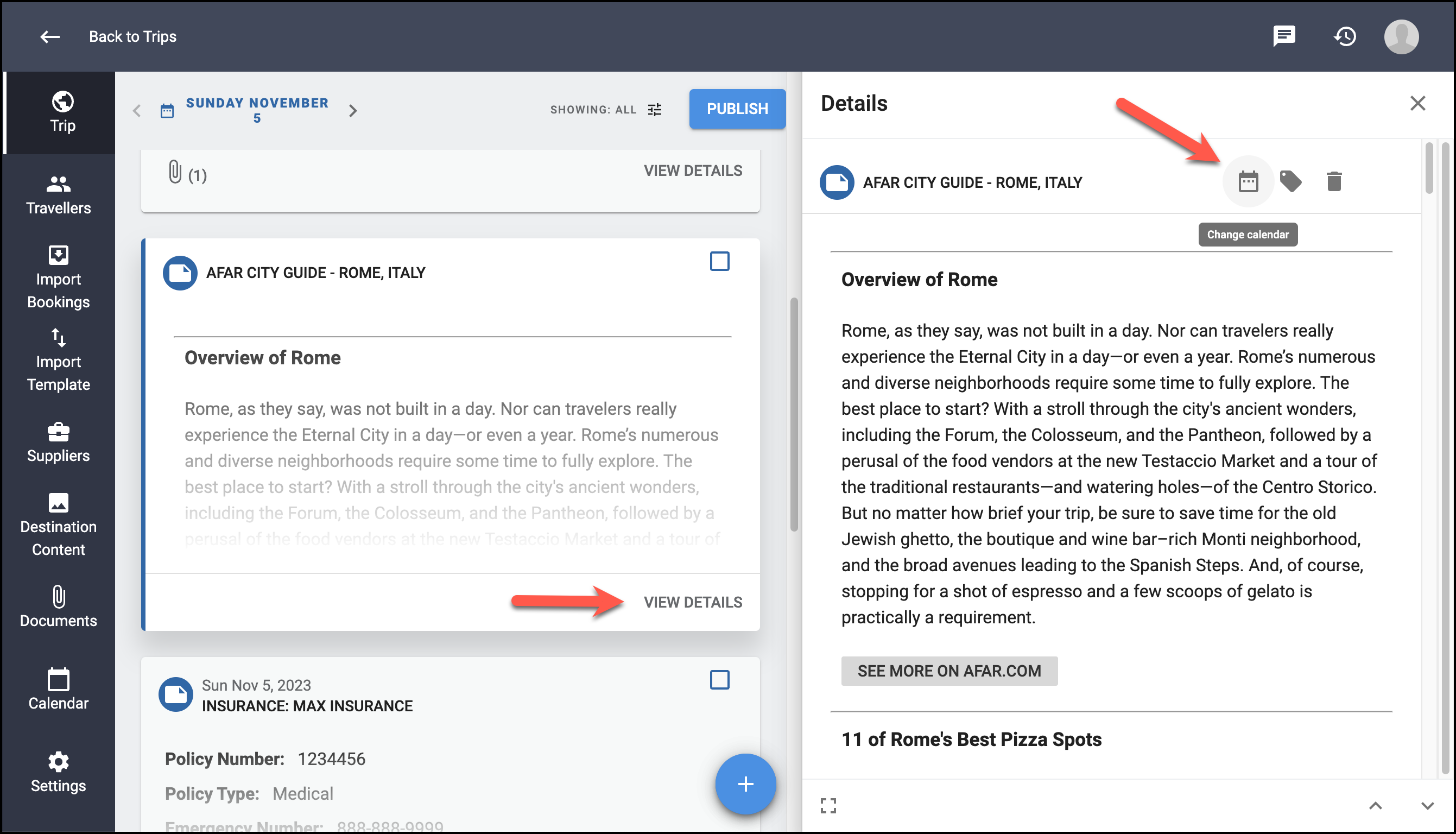The image size is (1456, 834).
Task: Click the Sun Nov 5, 2023 date text
Action: click(256, 685)
